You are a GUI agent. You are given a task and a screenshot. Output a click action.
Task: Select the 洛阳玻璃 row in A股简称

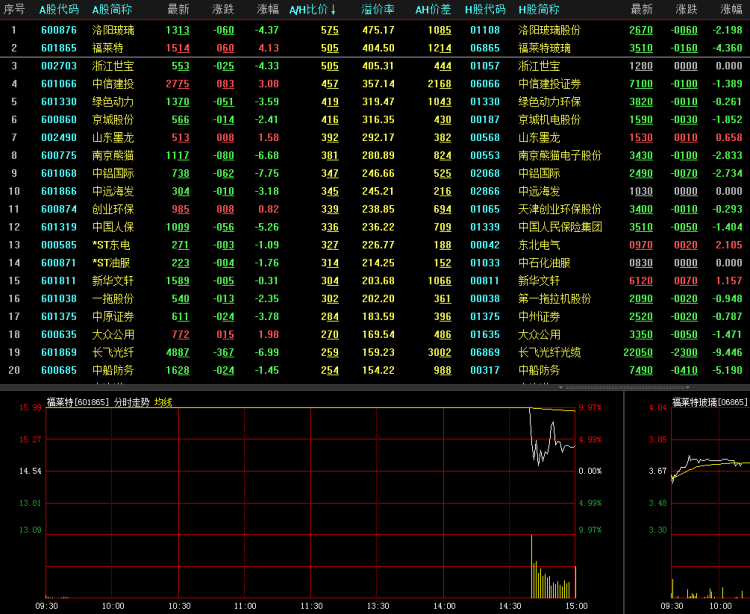pos(112,30)
